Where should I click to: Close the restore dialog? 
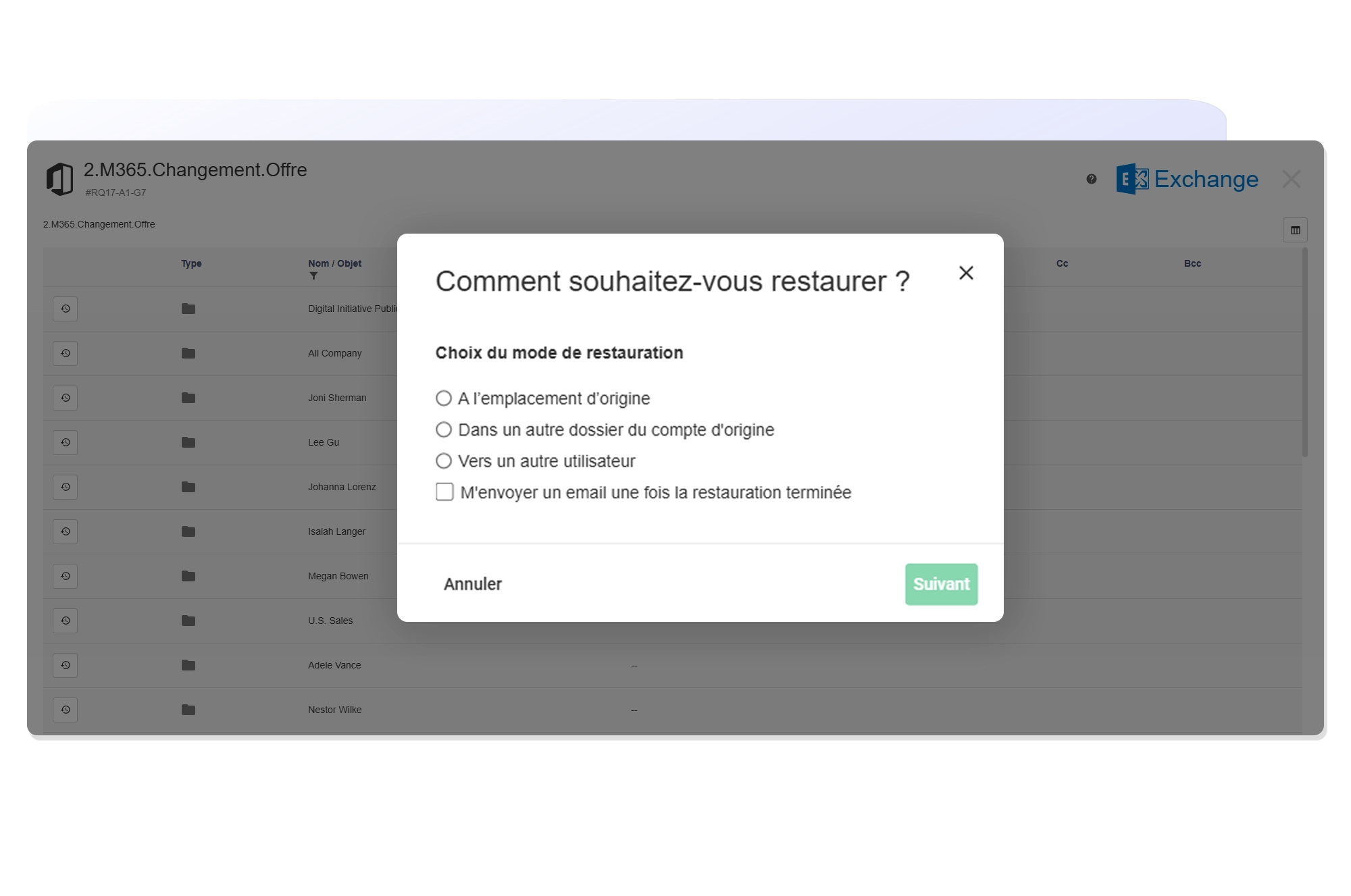(966, 273)
